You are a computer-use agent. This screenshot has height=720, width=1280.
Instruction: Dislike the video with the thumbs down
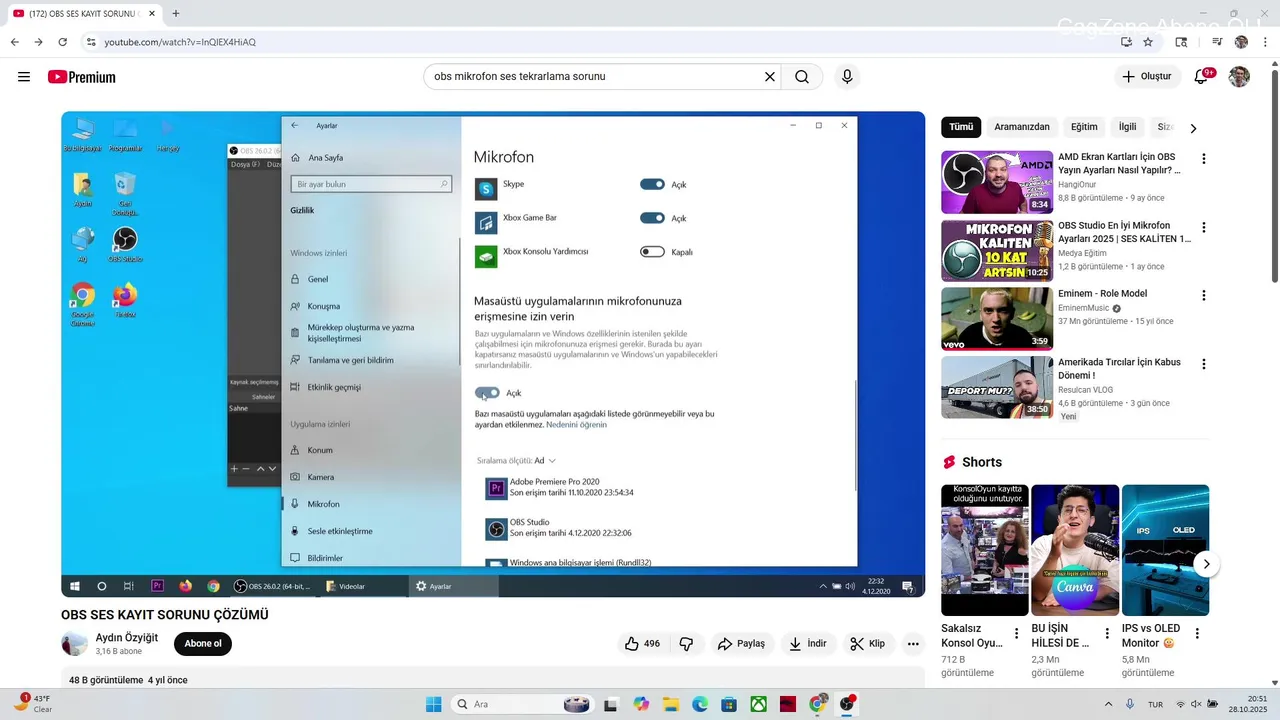tap(686, 644)
